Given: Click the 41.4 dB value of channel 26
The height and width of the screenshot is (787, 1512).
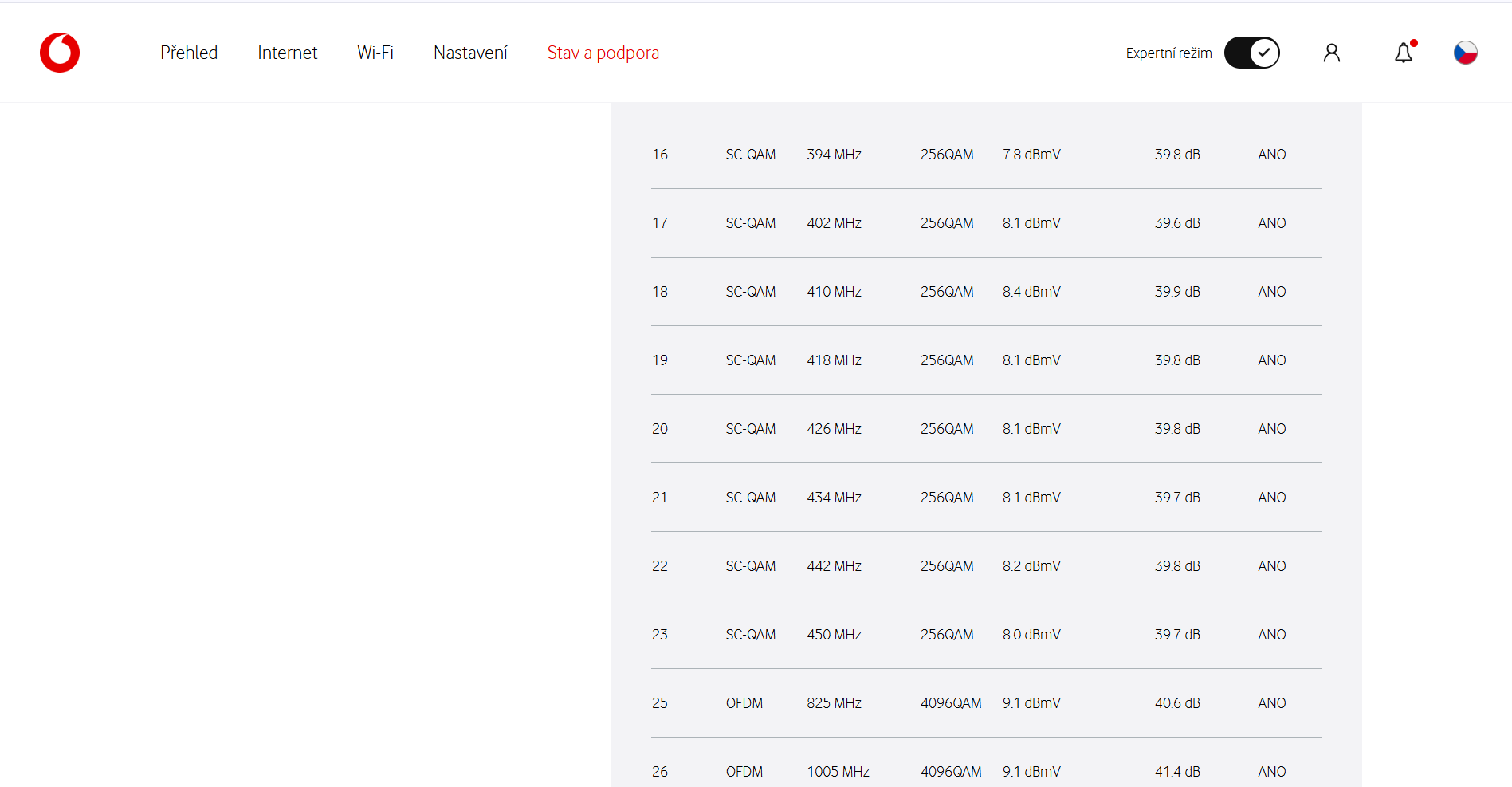Looking at the screenshot, I should (1177, 772).
